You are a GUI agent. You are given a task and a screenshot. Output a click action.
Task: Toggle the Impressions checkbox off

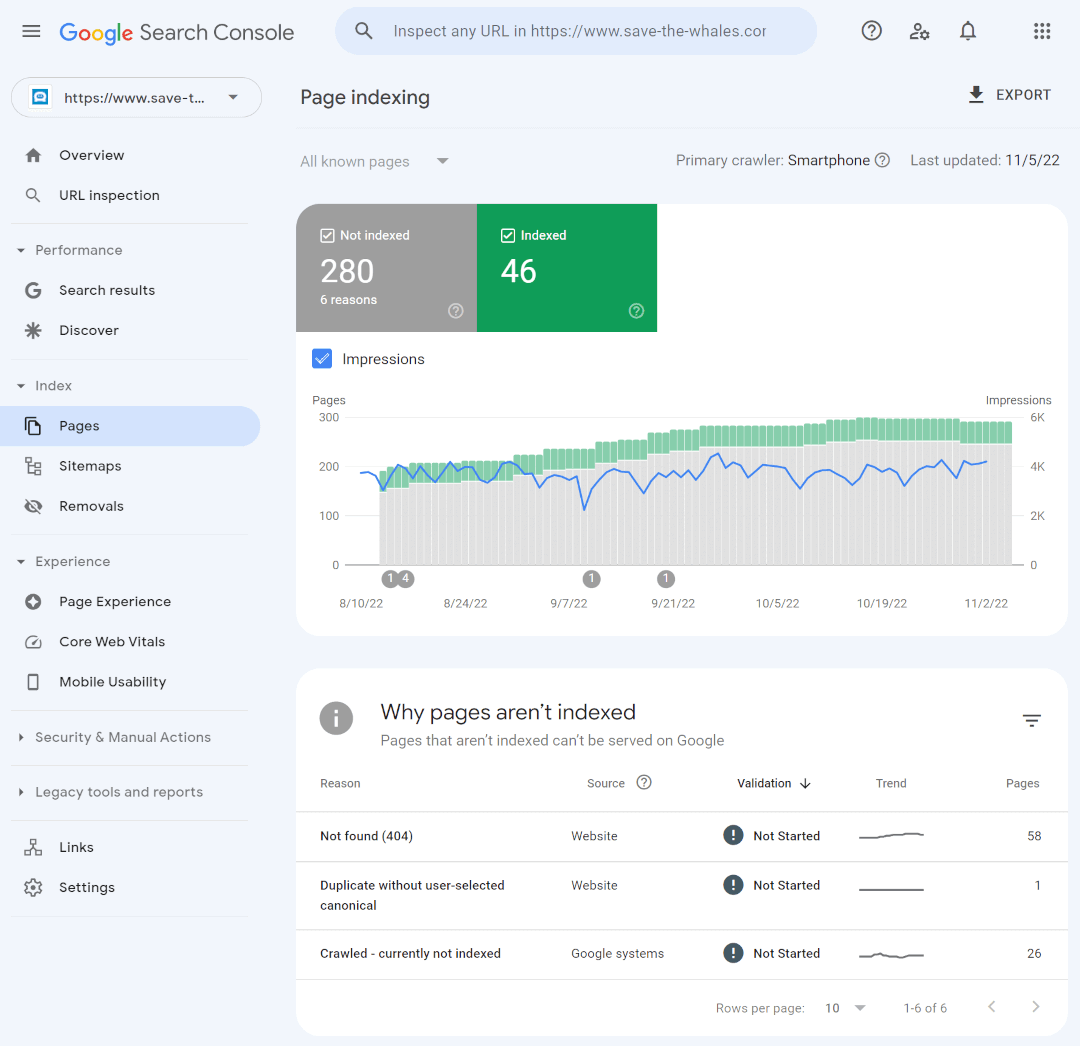coord(322,358)
